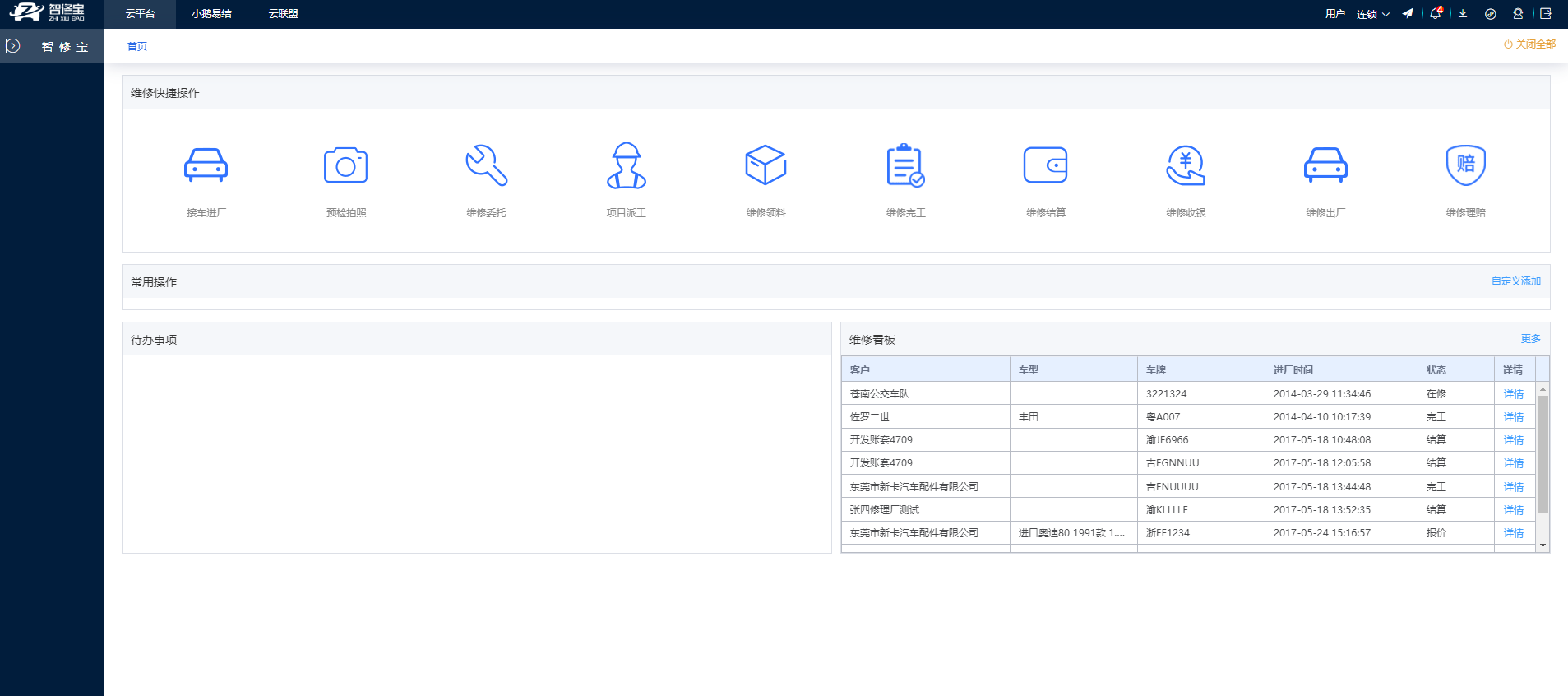Open the 智修宝 sidebar menu item
Screen dimensions: 1568x696
coord(65,47)
